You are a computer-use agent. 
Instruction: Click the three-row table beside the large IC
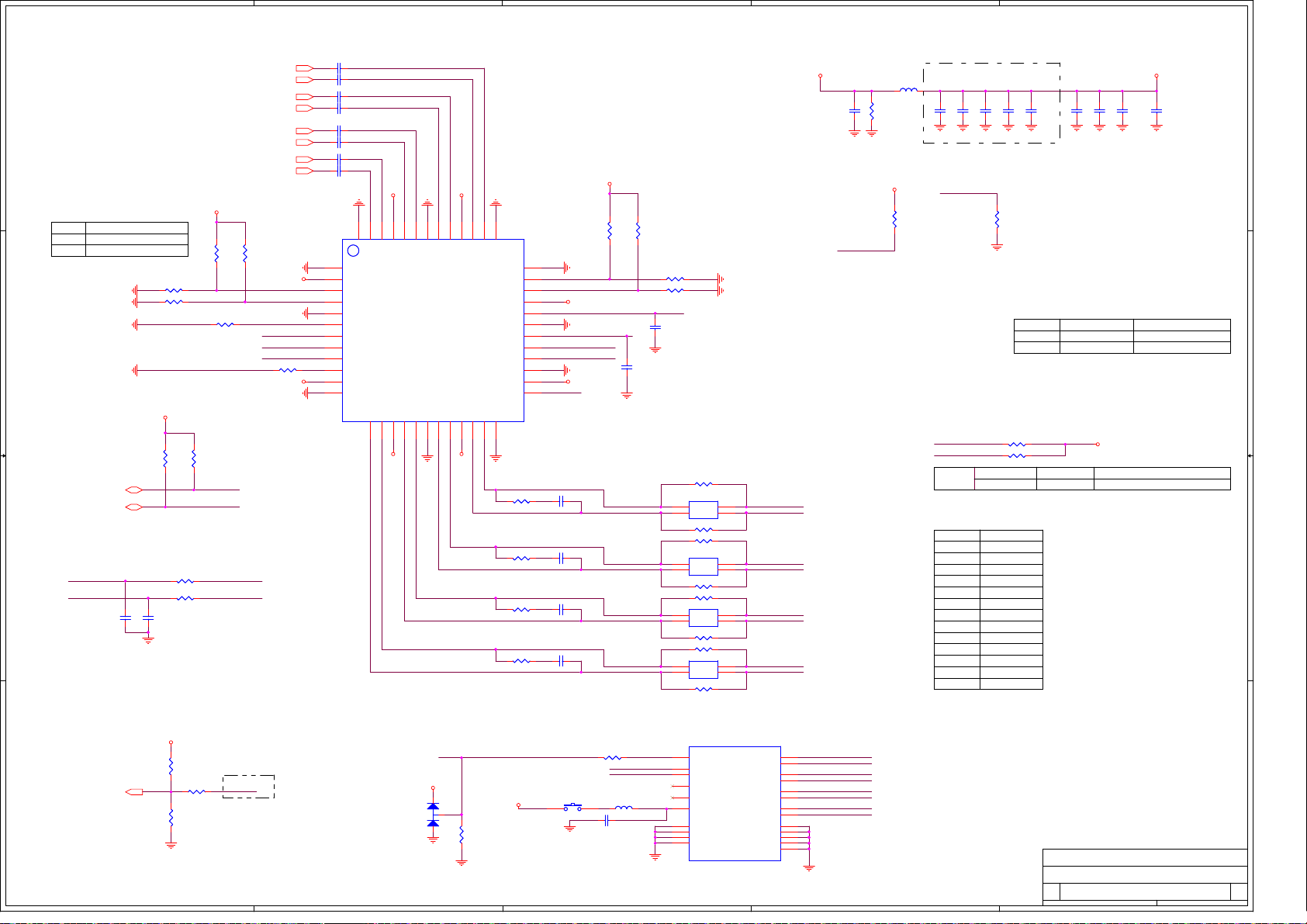119,239
